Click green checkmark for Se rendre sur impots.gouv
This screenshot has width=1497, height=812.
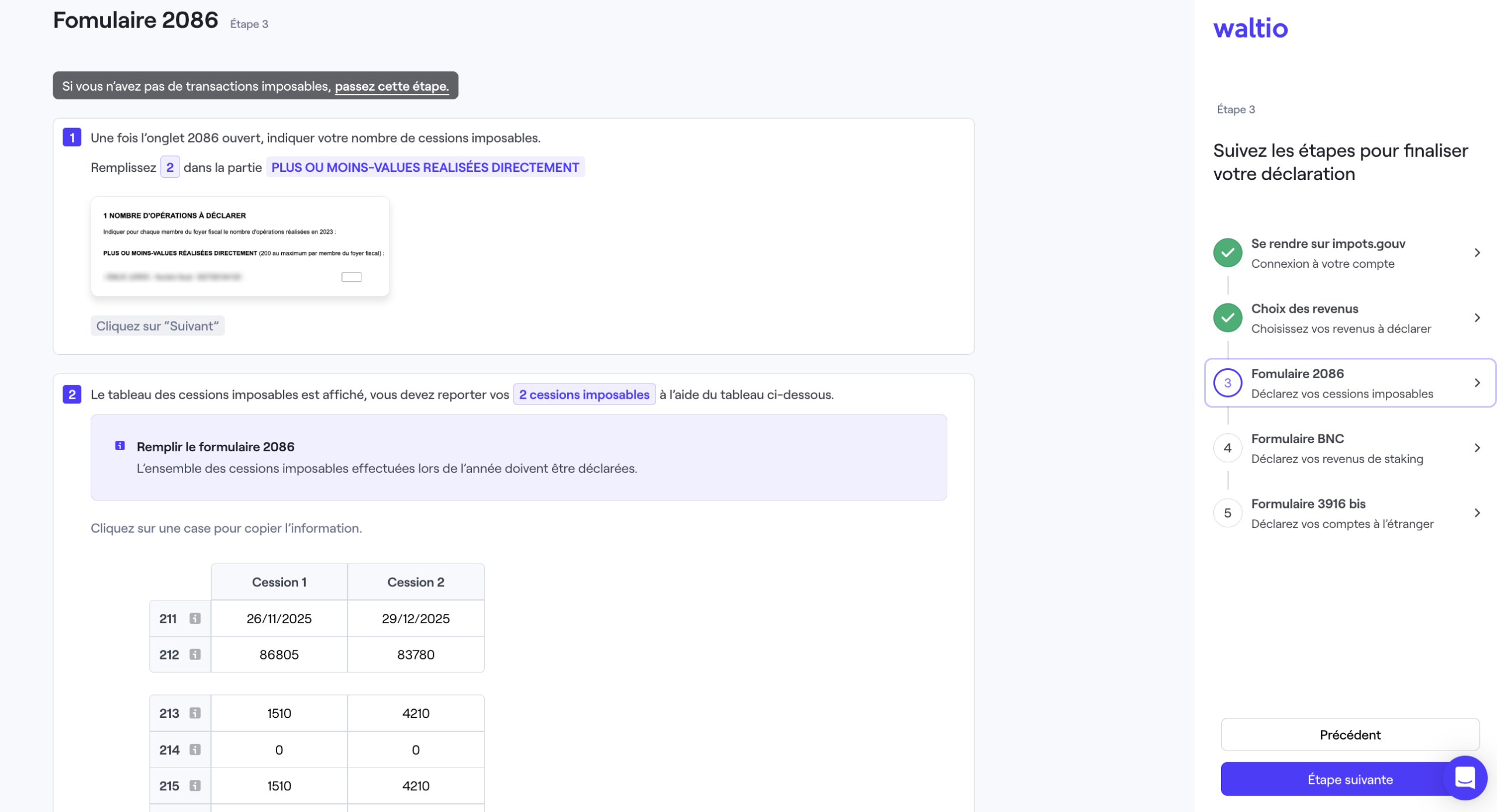click(1227, 253)
